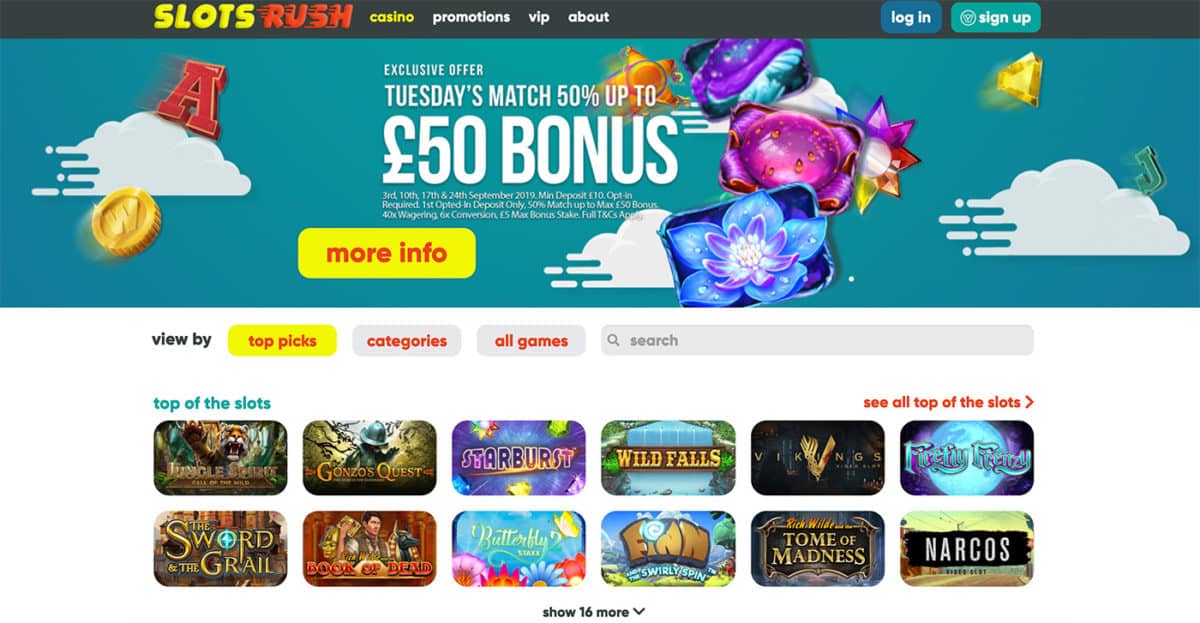Expand show 16 more games
Image resolution: width=1200 pixels, height=623 pixels.
tap(594, 612)
